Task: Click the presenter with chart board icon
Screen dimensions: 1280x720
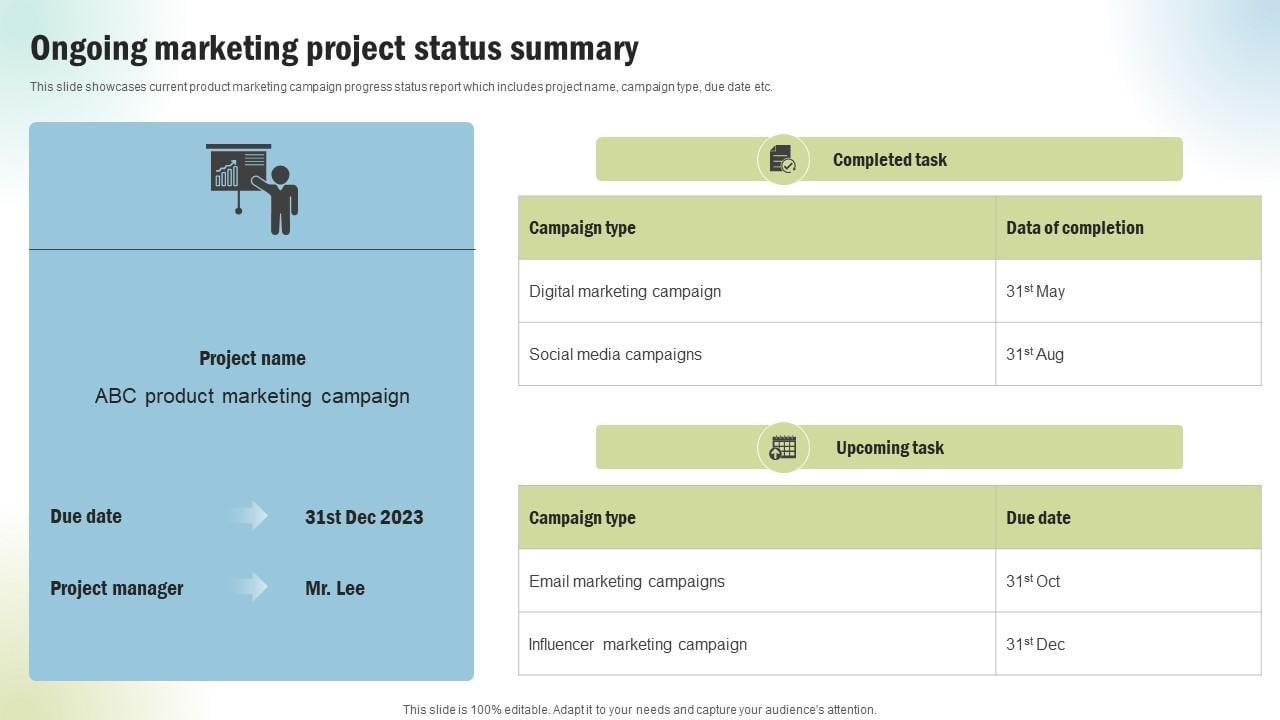Action: 252,188
